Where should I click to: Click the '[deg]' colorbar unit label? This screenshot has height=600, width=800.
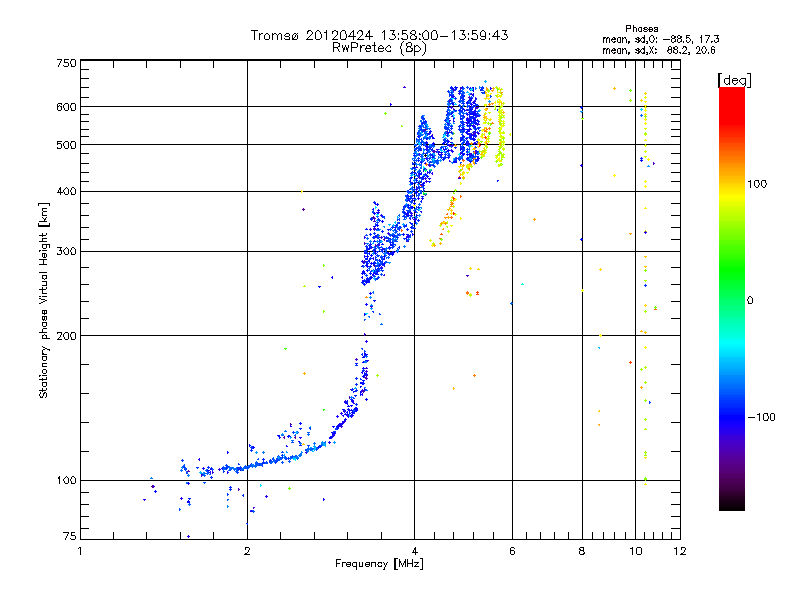(x=734, y=80)
